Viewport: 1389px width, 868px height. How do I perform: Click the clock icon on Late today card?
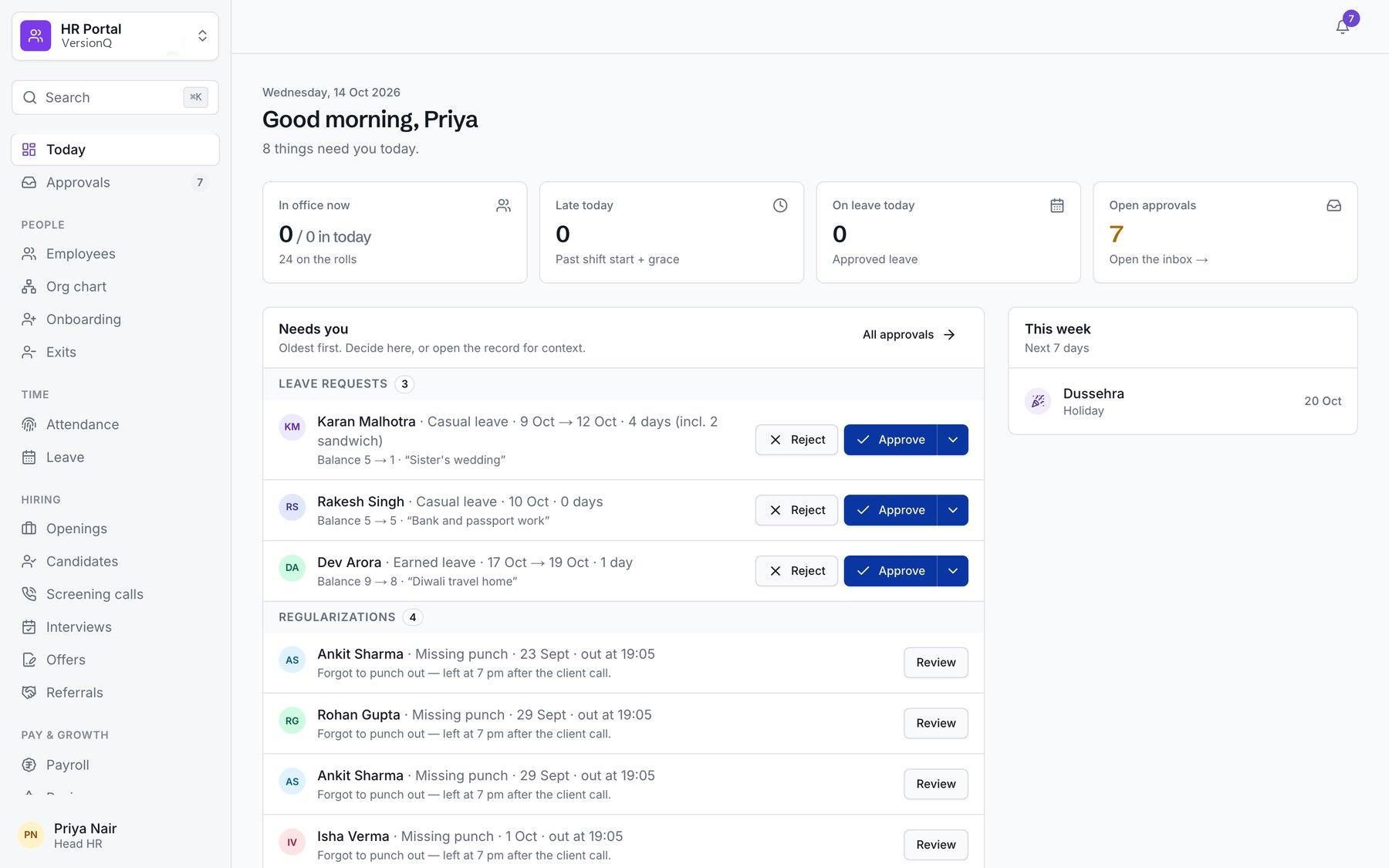click(x=780, y=205)
